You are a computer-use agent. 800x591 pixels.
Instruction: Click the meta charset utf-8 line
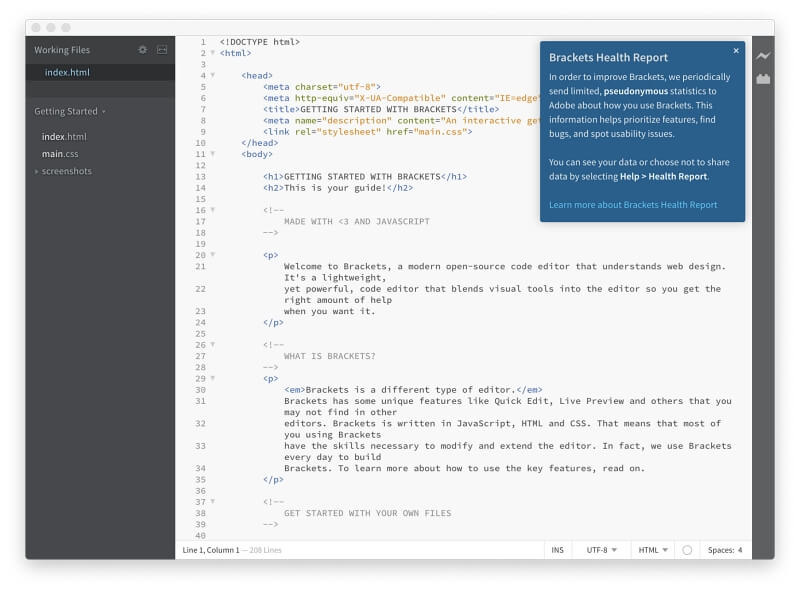coord(322,87)
